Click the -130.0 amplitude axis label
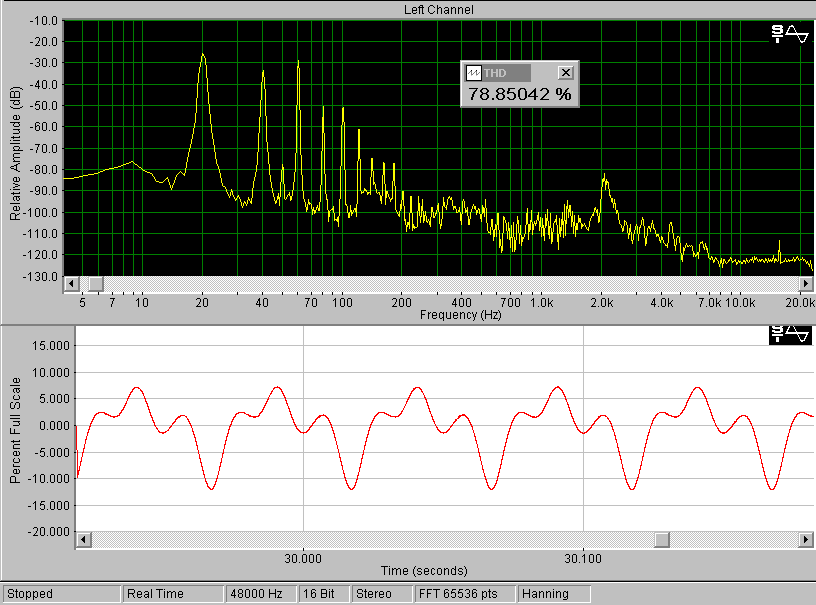The image size is (816, 605). pyautogui.click(x=40, y=276)
